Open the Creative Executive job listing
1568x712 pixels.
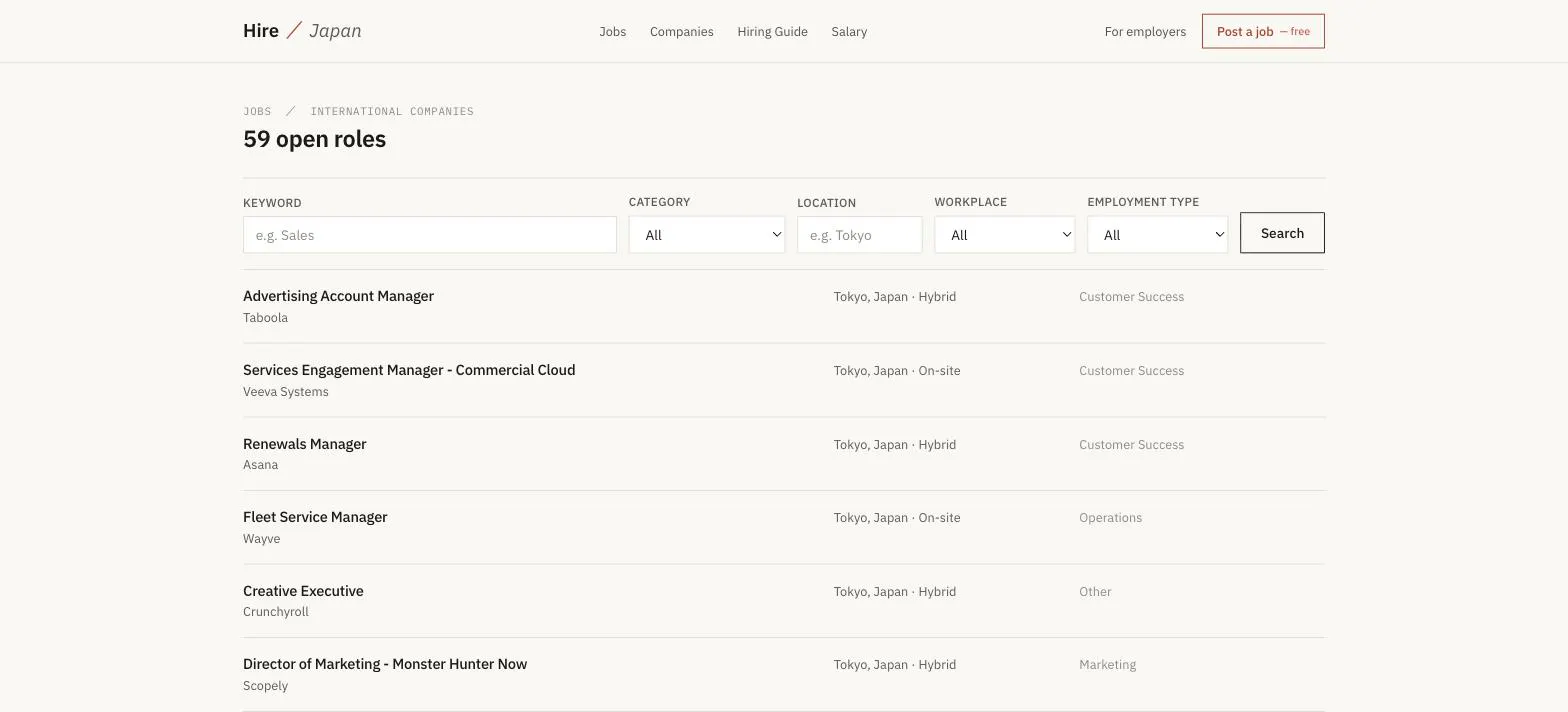[x=303, y=591]
